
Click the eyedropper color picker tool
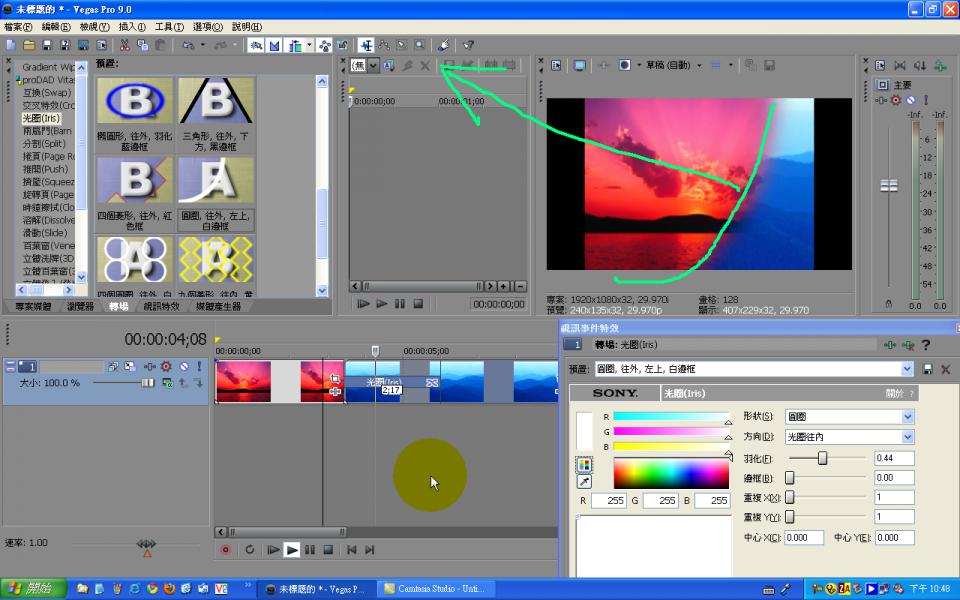[x=584, y=482]
